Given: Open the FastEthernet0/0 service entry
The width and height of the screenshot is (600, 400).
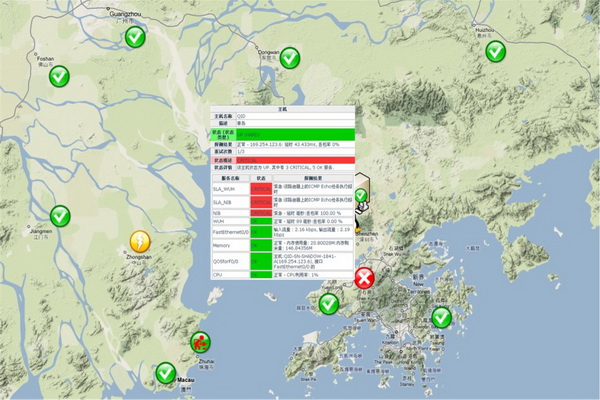Looking at the screenshot, I should click(229, 231).
